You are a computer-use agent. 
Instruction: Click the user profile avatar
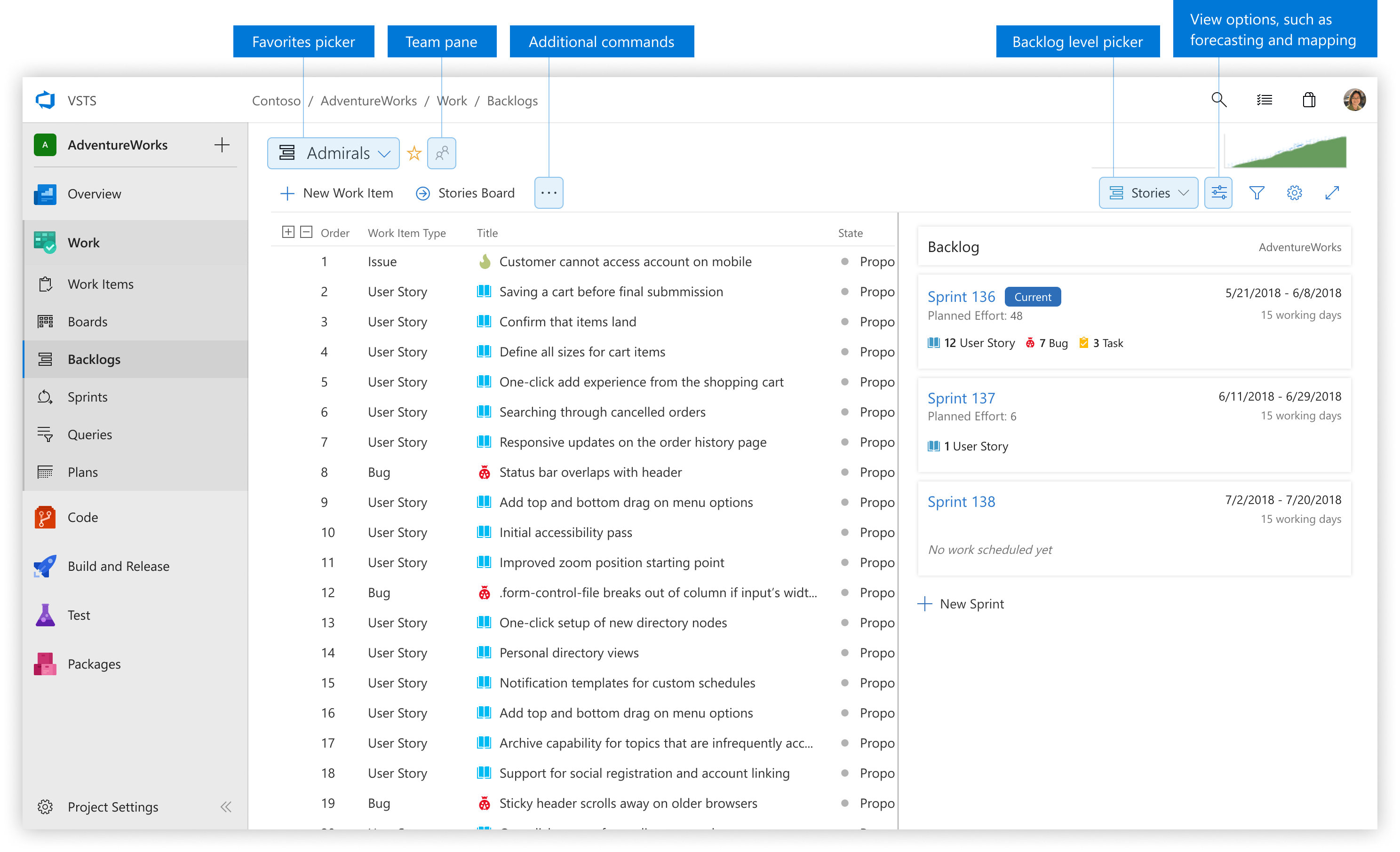tap(1354, 100)
